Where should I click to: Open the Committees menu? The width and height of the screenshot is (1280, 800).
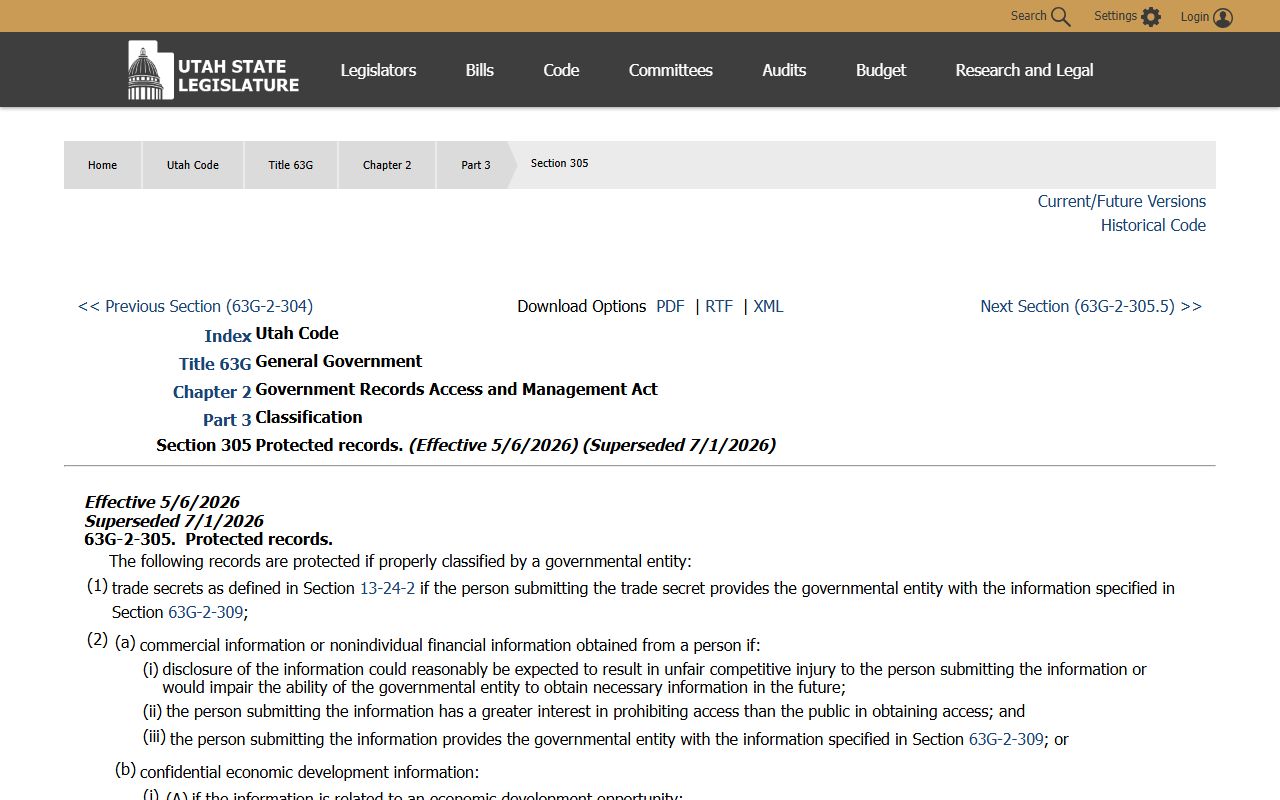(x=671, y=70)
